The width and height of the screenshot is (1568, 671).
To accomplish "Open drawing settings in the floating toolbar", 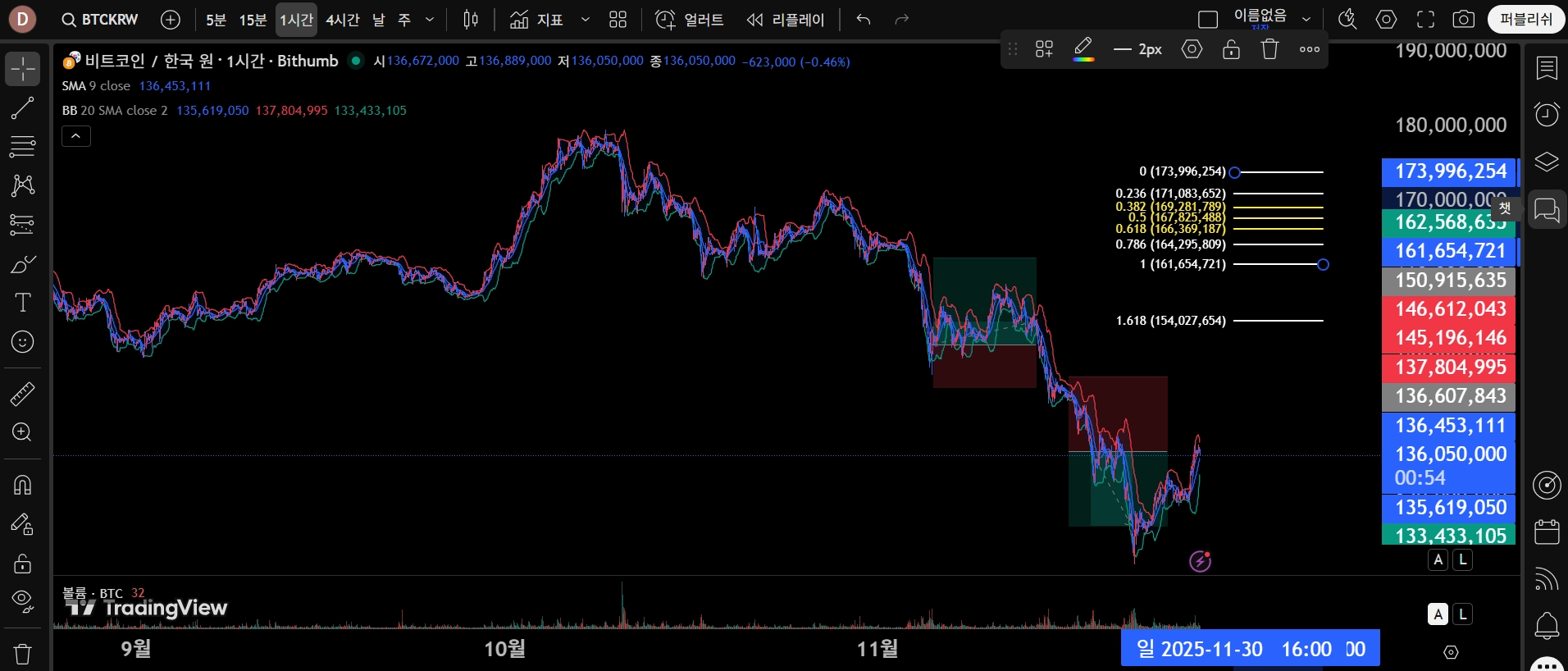I will point(1192,50).
